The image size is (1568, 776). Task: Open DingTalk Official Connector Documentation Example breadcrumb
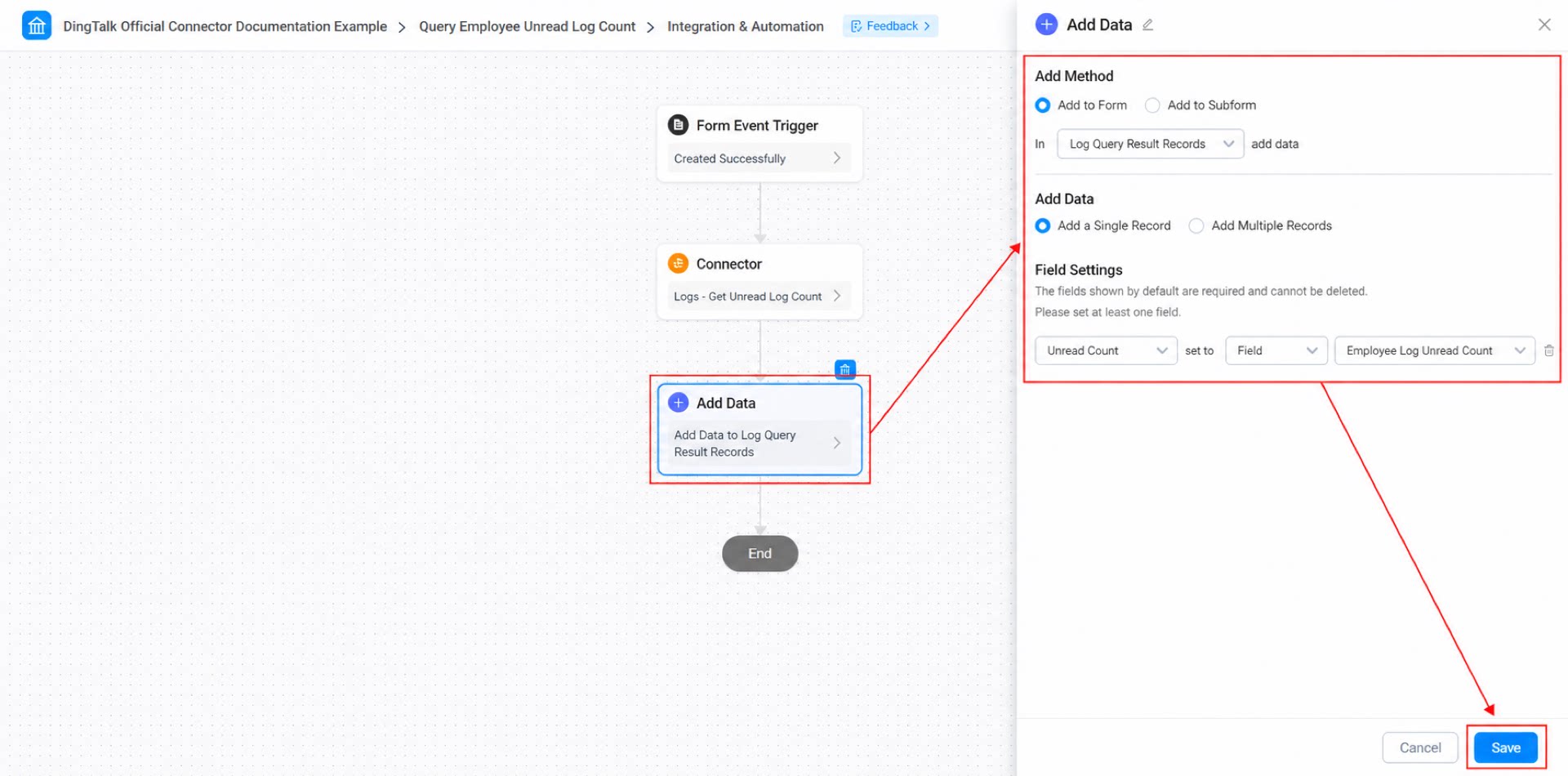coord(225,26)
